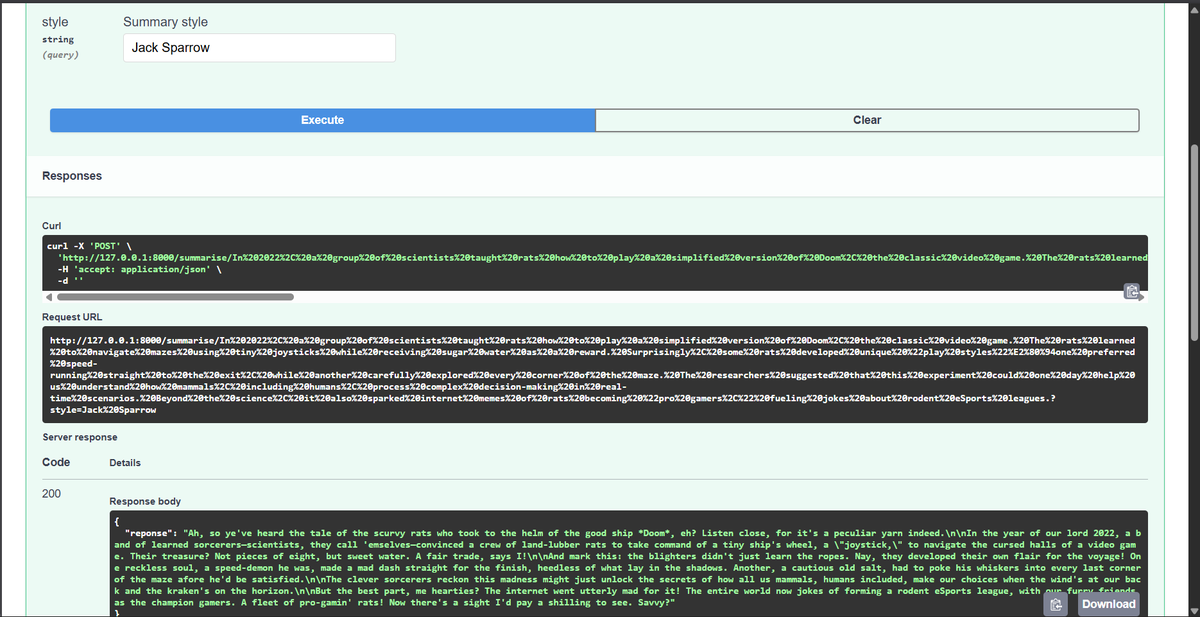Image resolution: width=1200 pixels, height=617 pixels.
Task: Focus the Summary style field containing Jack Sparrow
Action: (259, 47)
